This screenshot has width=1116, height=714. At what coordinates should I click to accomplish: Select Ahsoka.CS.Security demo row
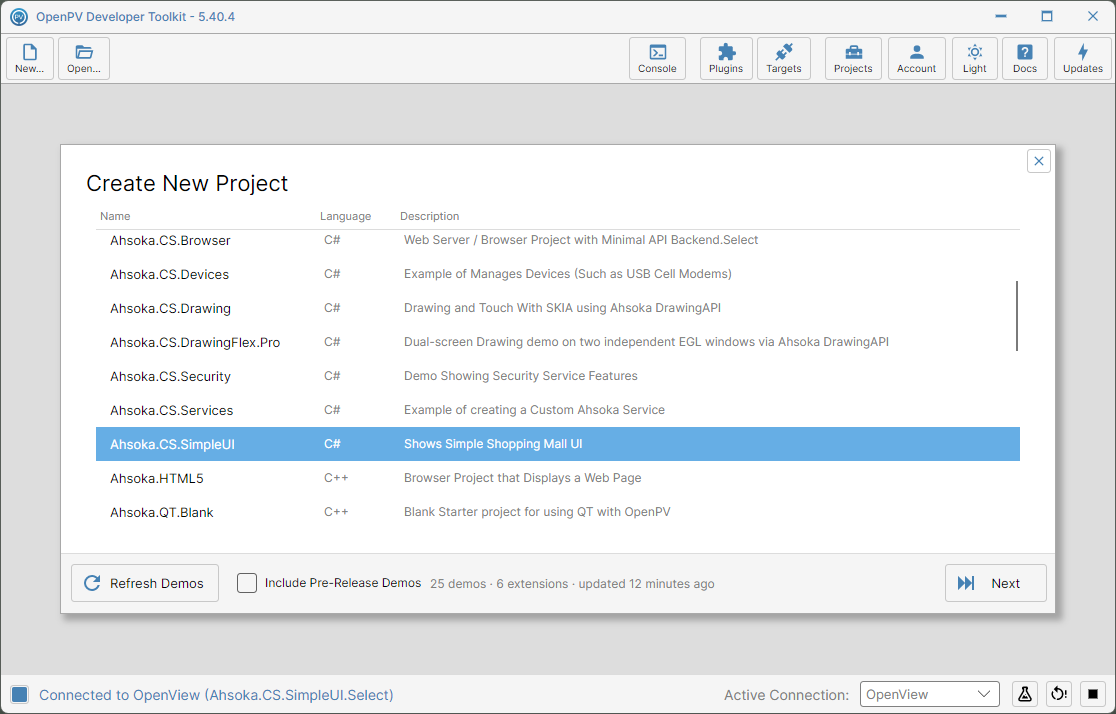(557, 376)
